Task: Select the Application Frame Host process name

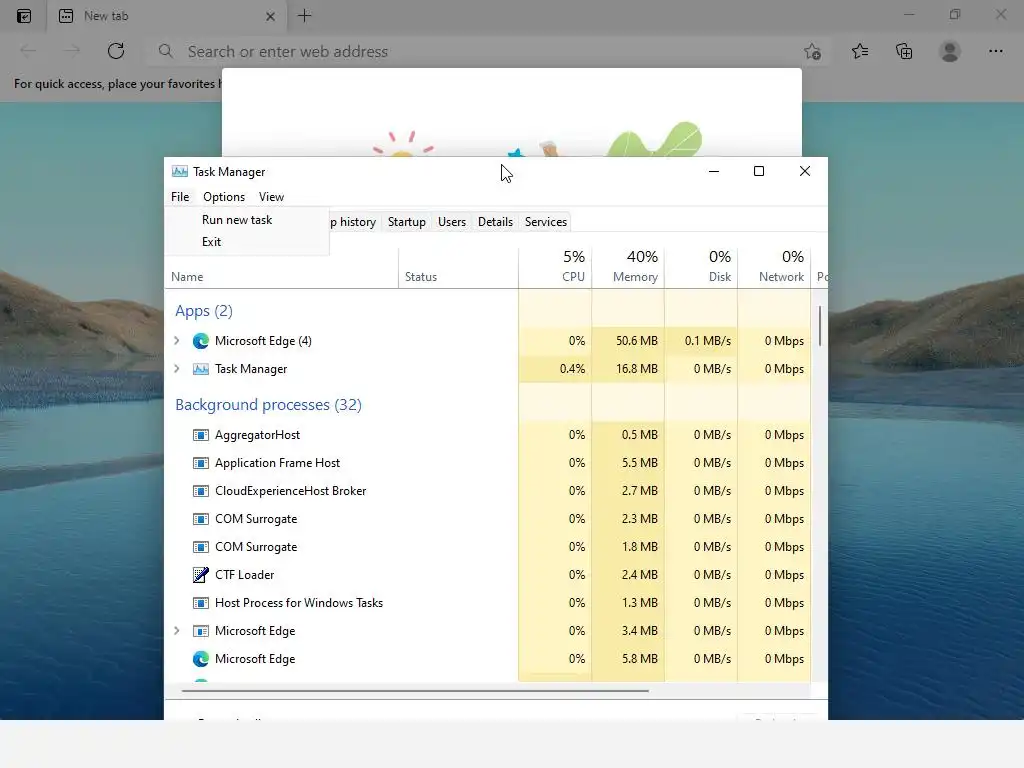Action: coord(278,463)
